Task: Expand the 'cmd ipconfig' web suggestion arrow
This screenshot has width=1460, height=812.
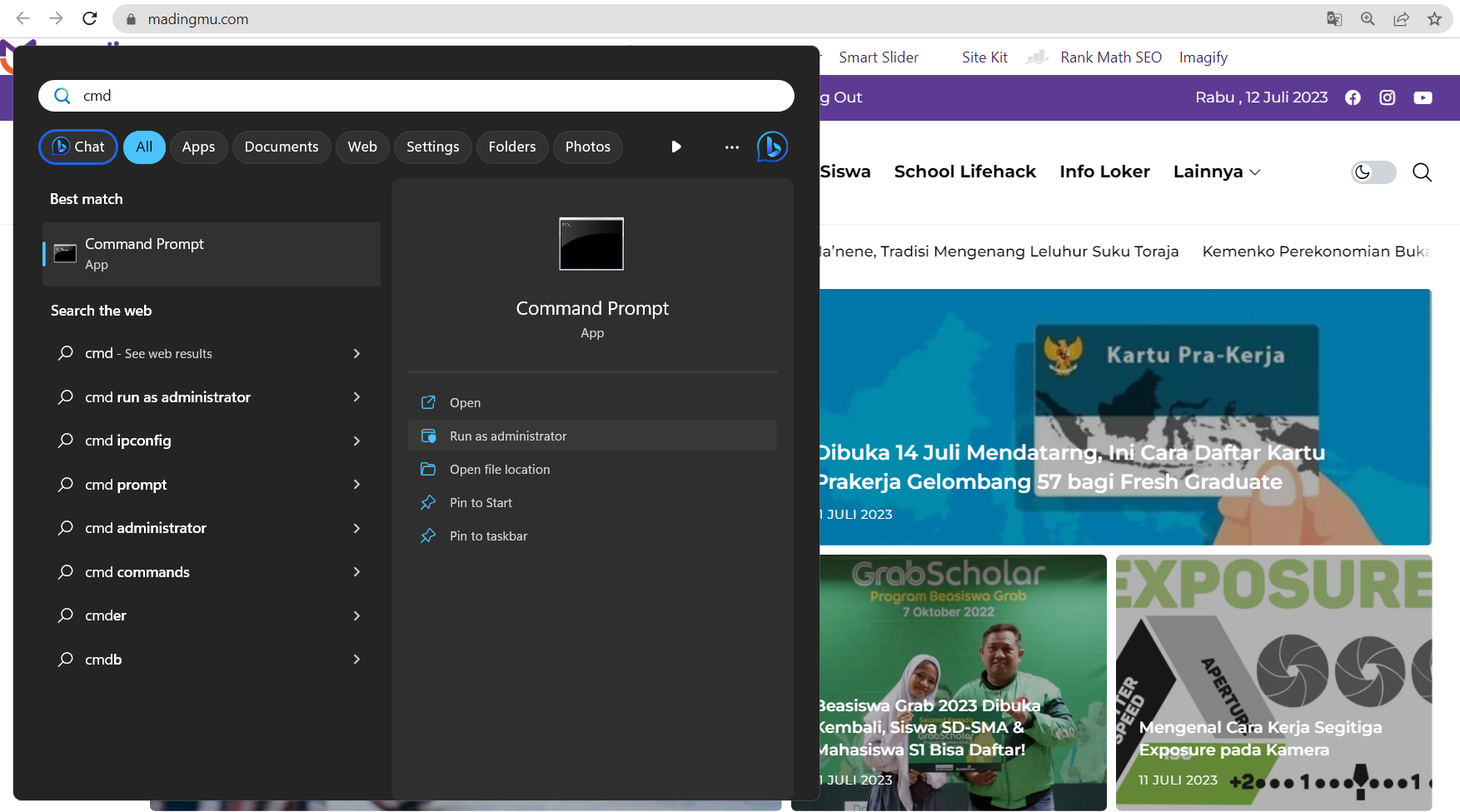Action: [356, 441]
